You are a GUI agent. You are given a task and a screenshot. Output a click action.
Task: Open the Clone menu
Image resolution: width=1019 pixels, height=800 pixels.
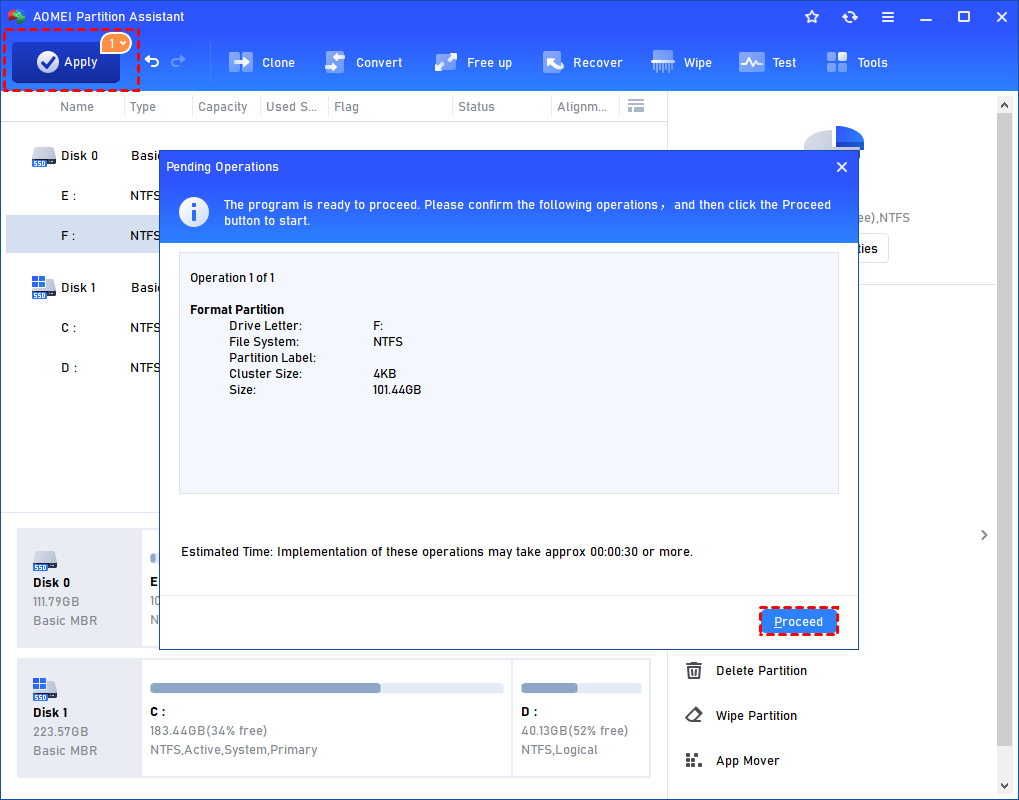pyautogui.click(x=262, y=62)
